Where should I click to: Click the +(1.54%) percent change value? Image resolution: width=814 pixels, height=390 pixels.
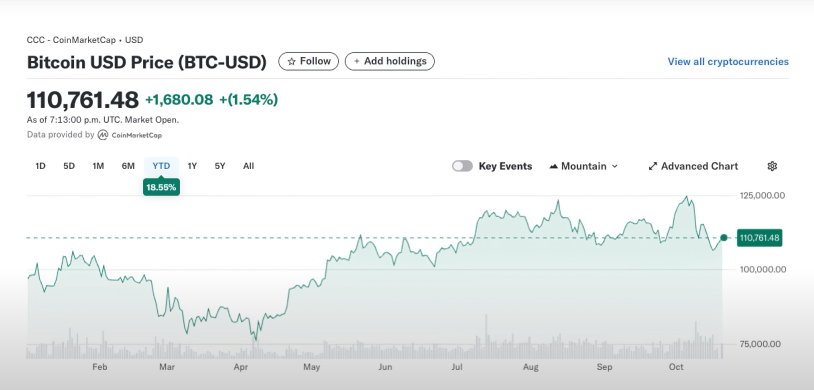click(249, 100)
